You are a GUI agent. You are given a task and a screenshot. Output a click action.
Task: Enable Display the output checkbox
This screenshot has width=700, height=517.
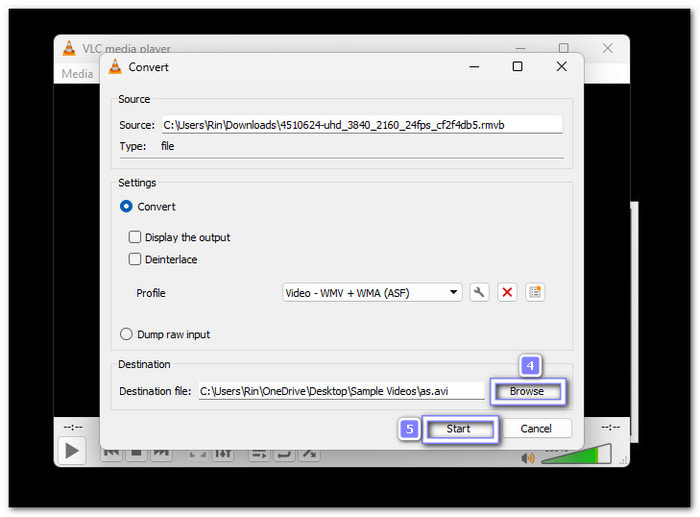[x=135, y=237]
